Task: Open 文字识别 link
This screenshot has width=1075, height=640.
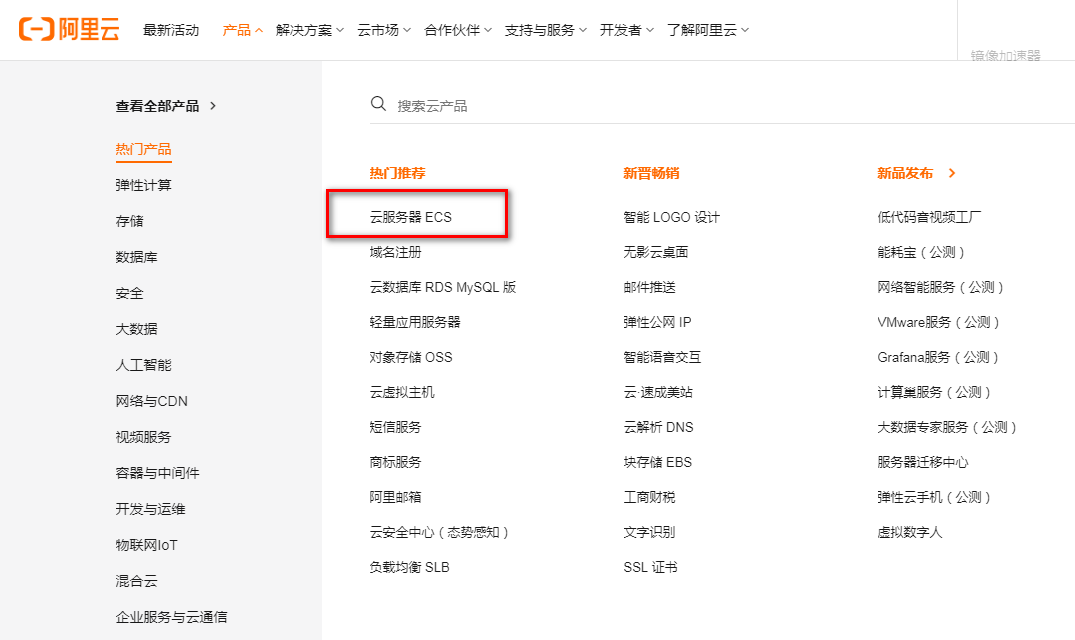Action: click(649, 532)
